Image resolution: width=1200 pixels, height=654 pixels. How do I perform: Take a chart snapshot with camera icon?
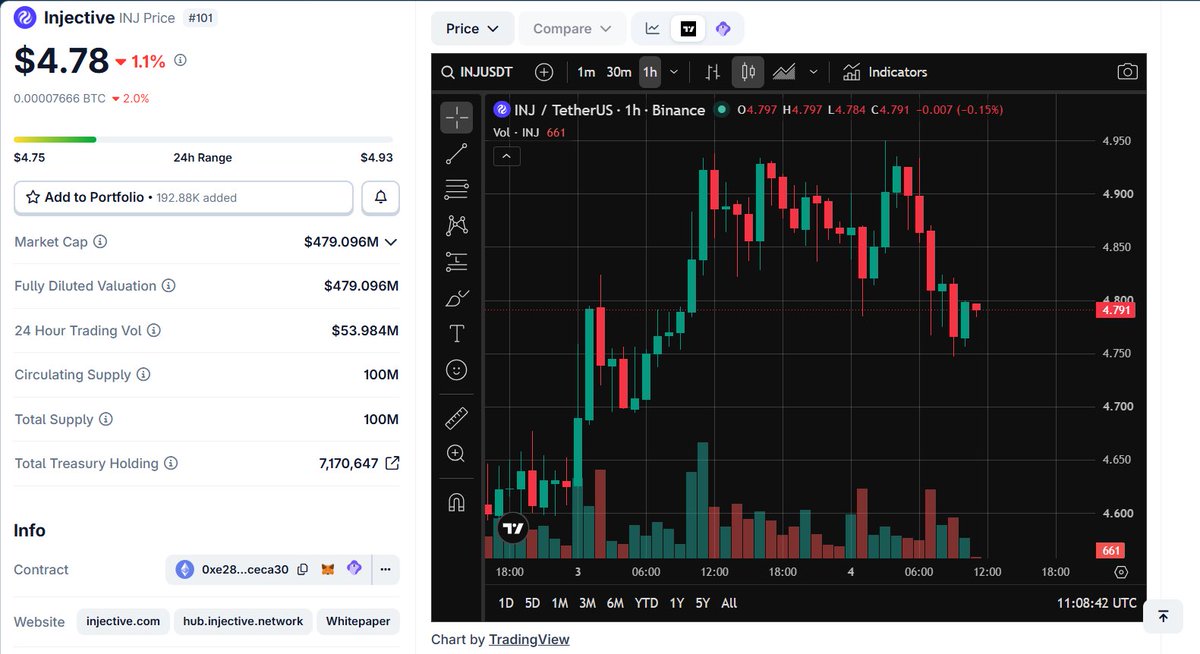[x=1127, y=72]
